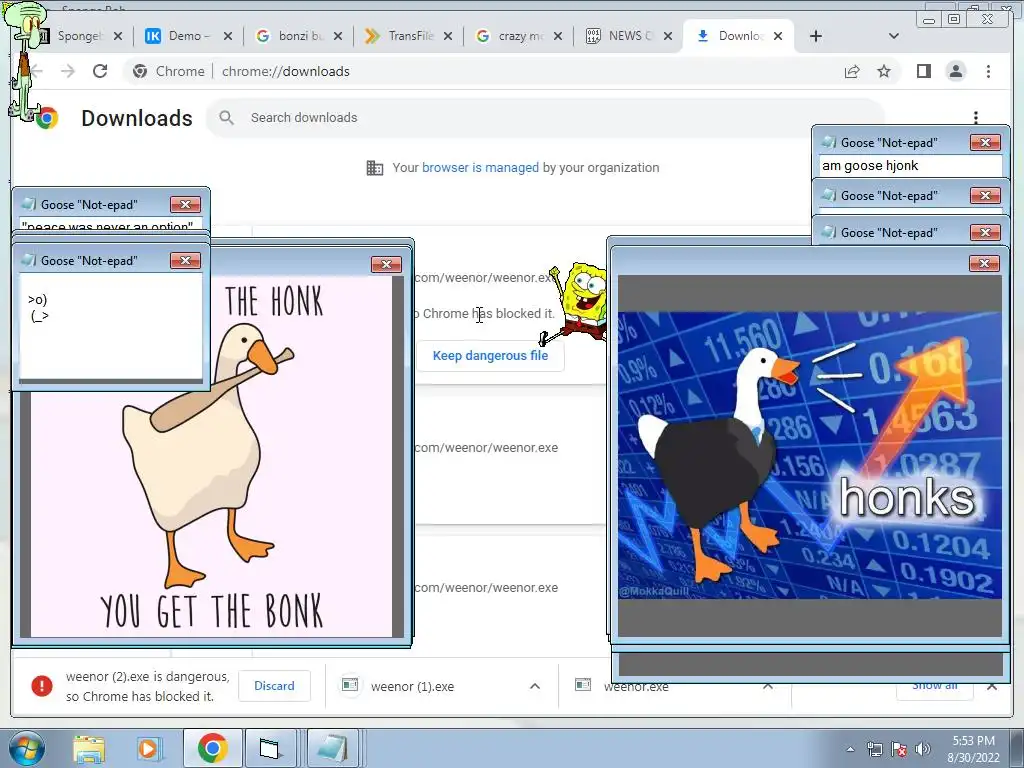The height and width of the screenshot is (768, 1024).
Task: Open weenor (1).exe from the download shelf
Action: click(412, 686)
